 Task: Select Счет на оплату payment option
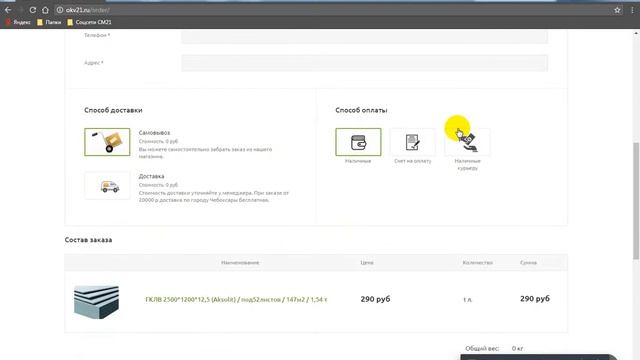[413, 142]
